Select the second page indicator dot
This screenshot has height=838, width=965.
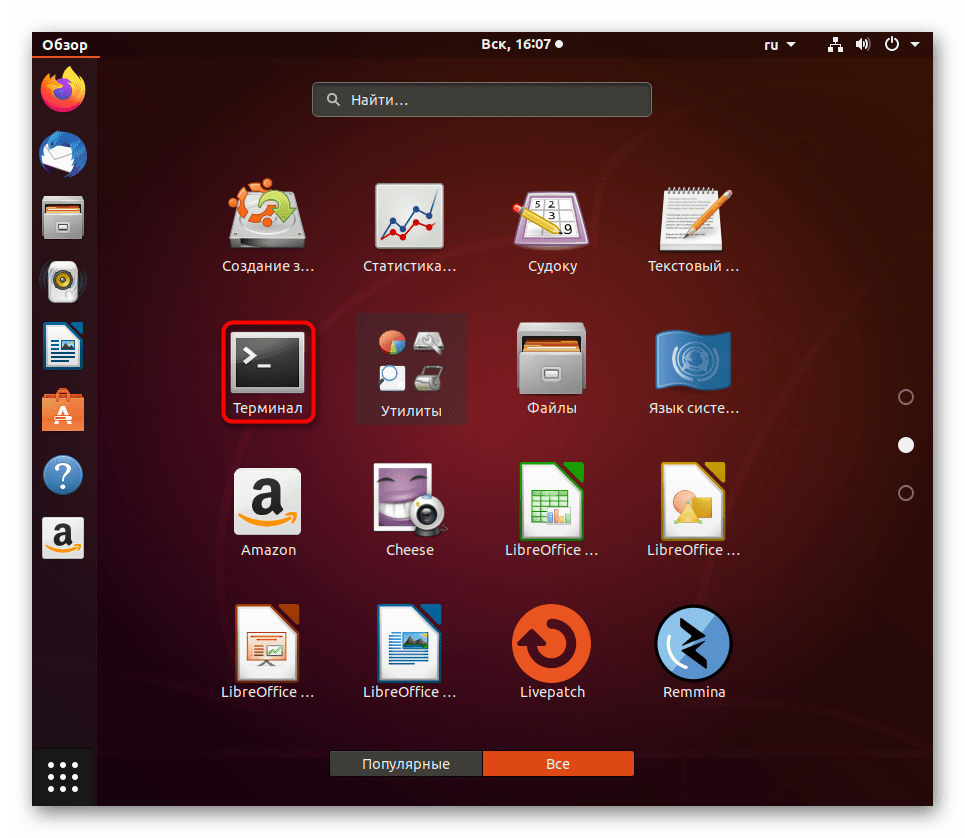point(906,445)
